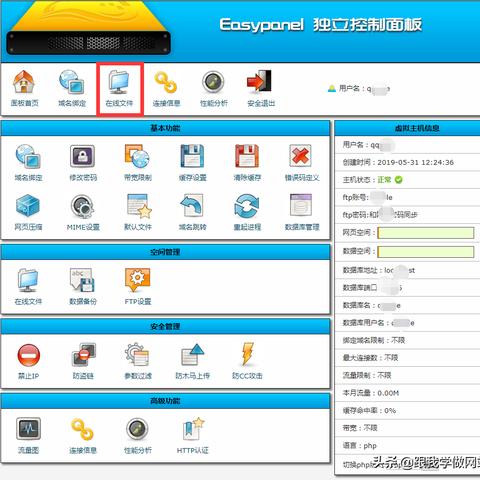Click the 语言：php row
This screenshot has height=480, width=480.
[407, 446]
